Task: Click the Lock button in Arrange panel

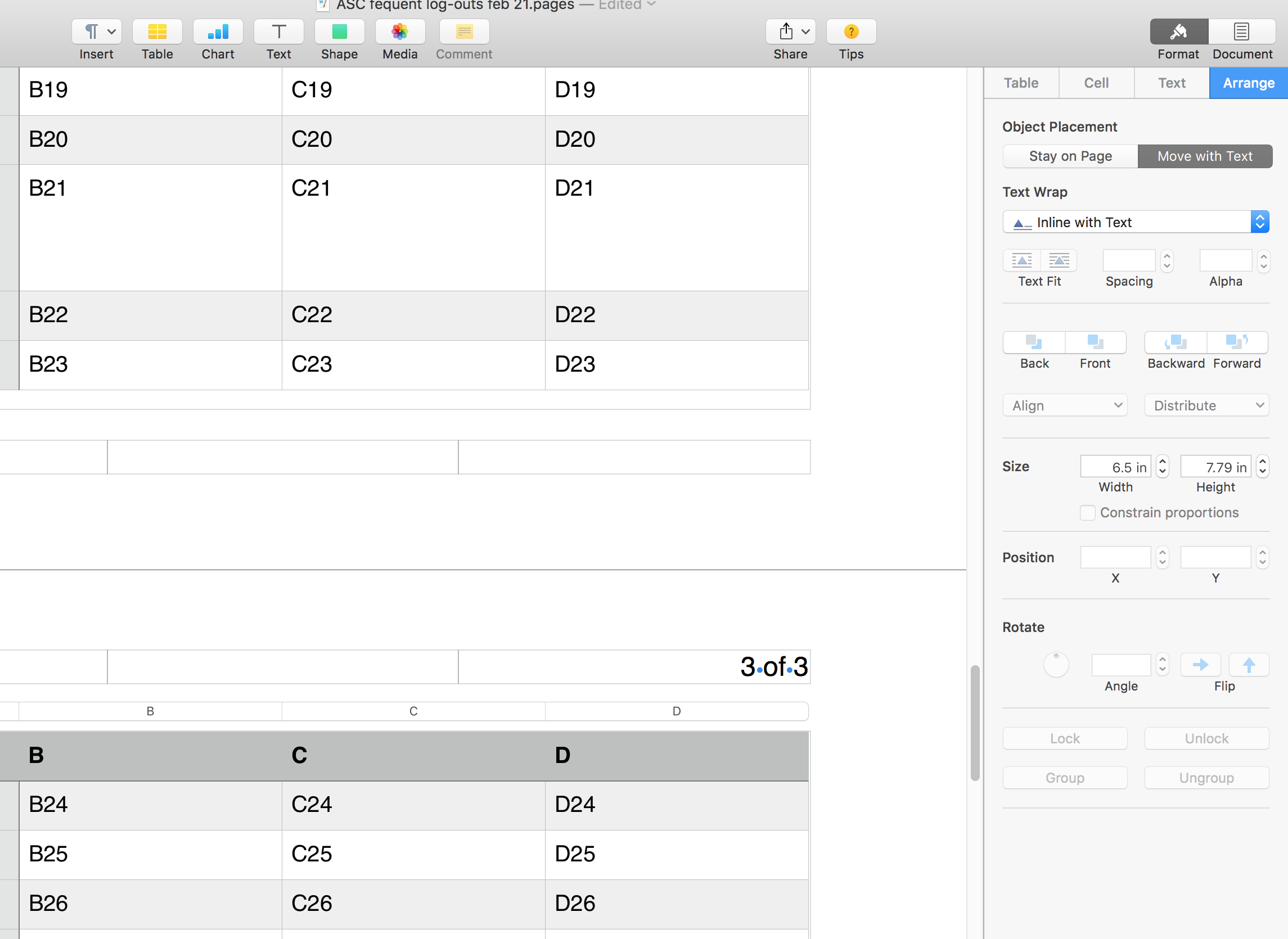Action: [x=1065, y=738]
